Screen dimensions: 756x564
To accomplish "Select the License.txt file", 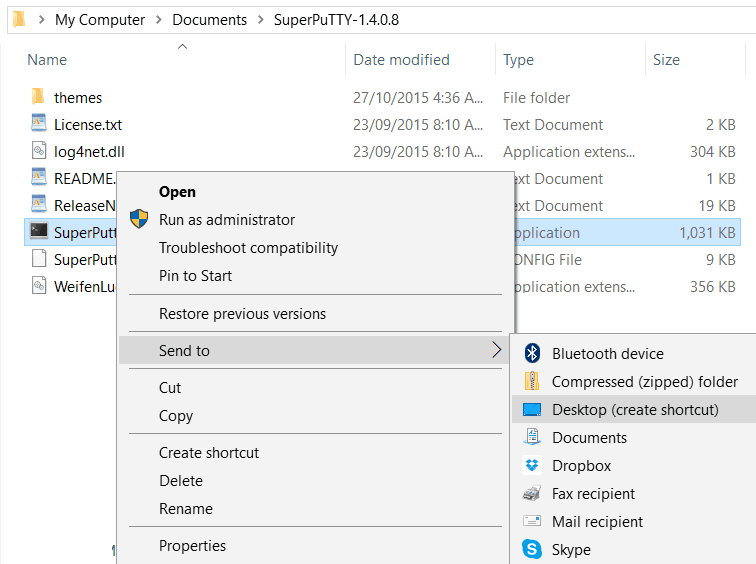I will click(88, 124).
